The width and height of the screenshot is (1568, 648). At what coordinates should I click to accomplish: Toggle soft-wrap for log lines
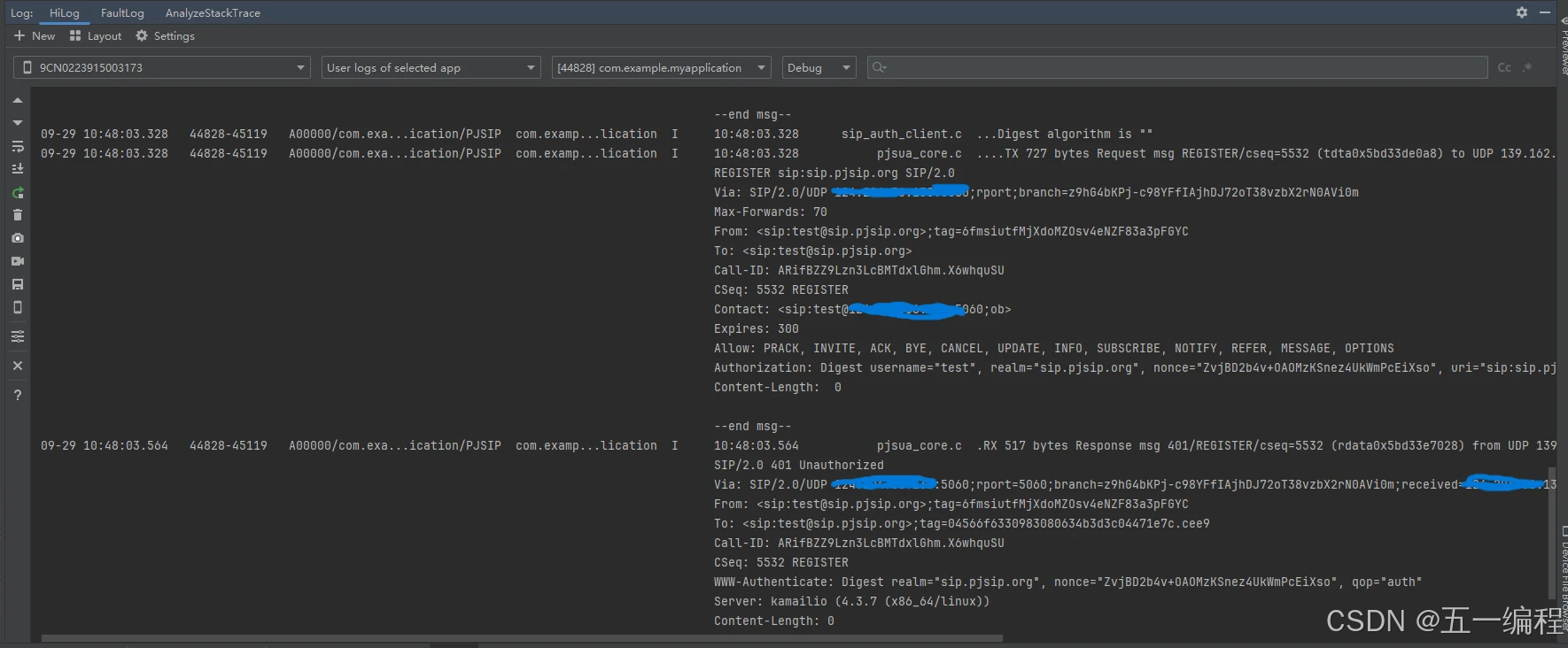click(18, 146)
